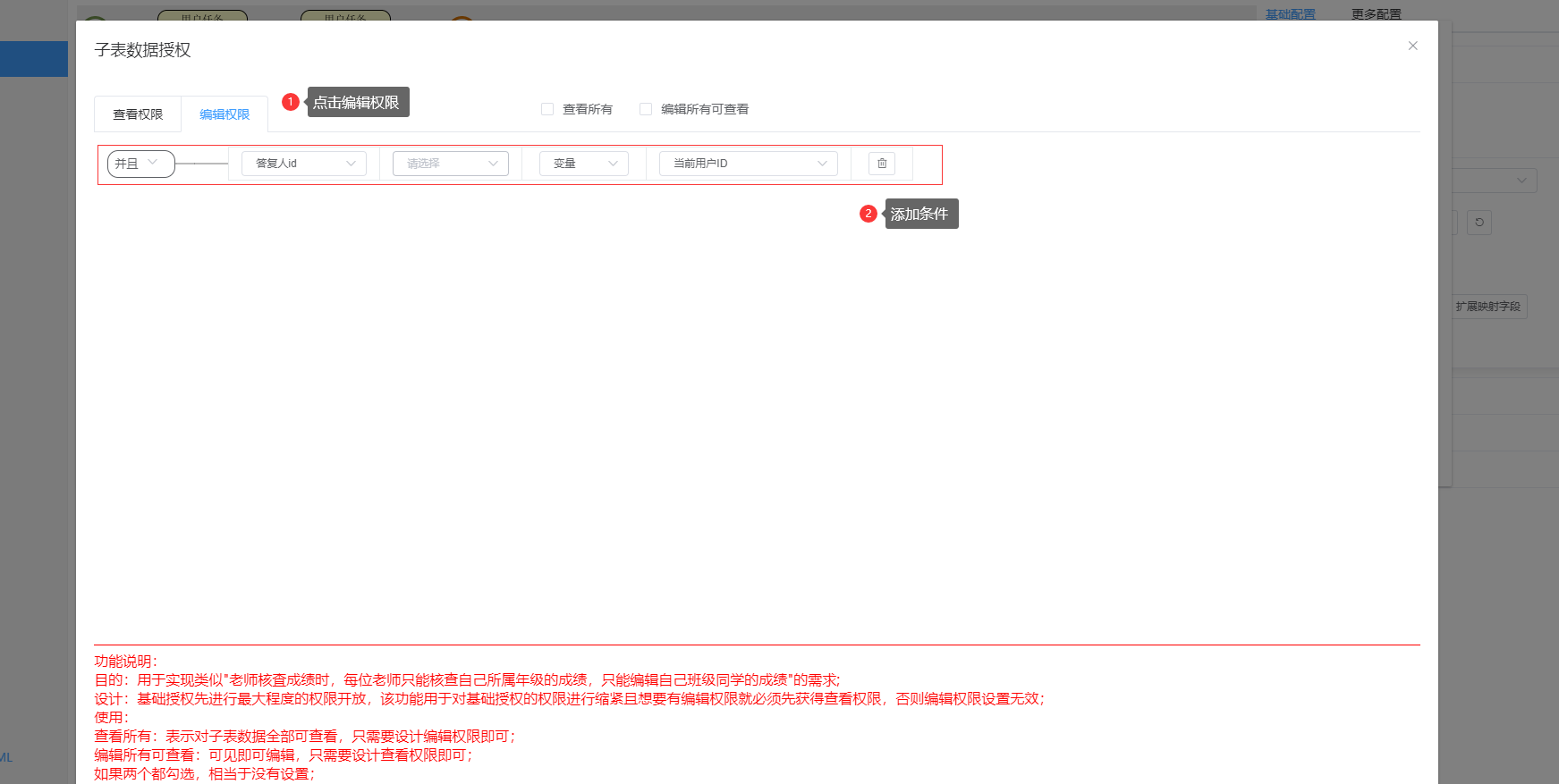Select the blue highlighted left sidebar item

pos(34,59)
